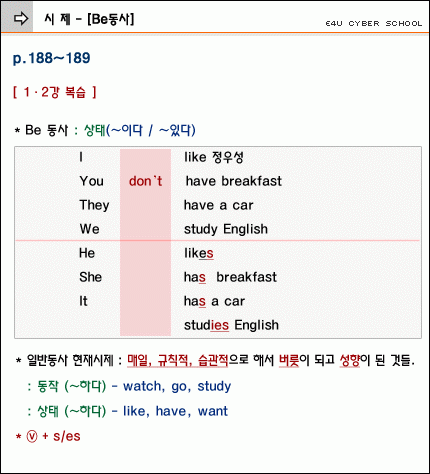Click the phrase has a car
This screenshot has width=430, height=474.
pos(214,301)
